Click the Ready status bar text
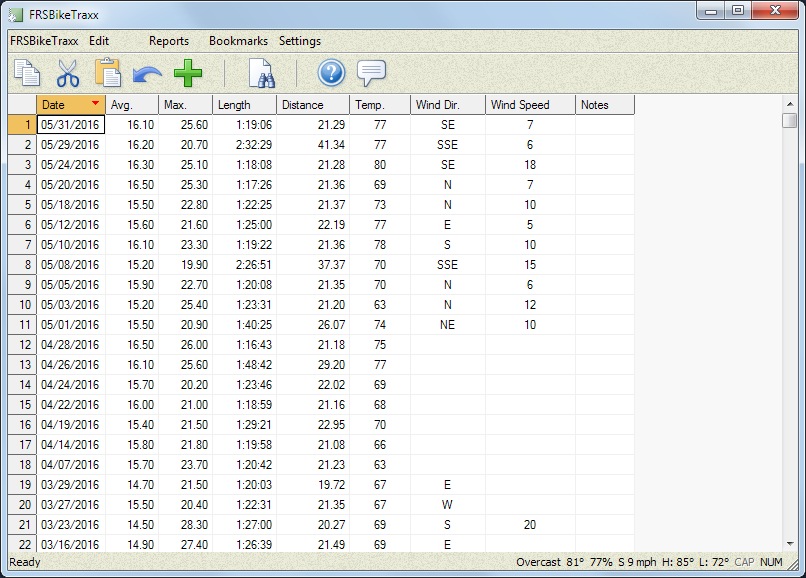Screen dimensions: 806x578 (x=25, y=562)
